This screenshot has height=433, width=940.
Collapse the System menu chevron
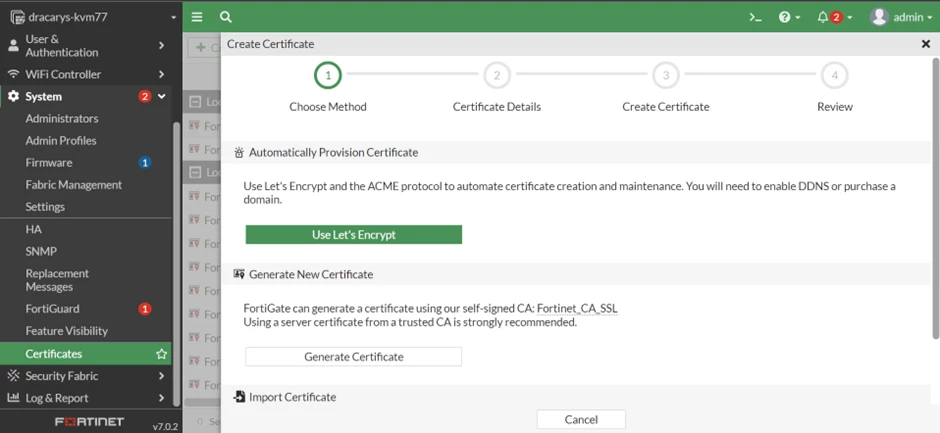coord(161,96)
